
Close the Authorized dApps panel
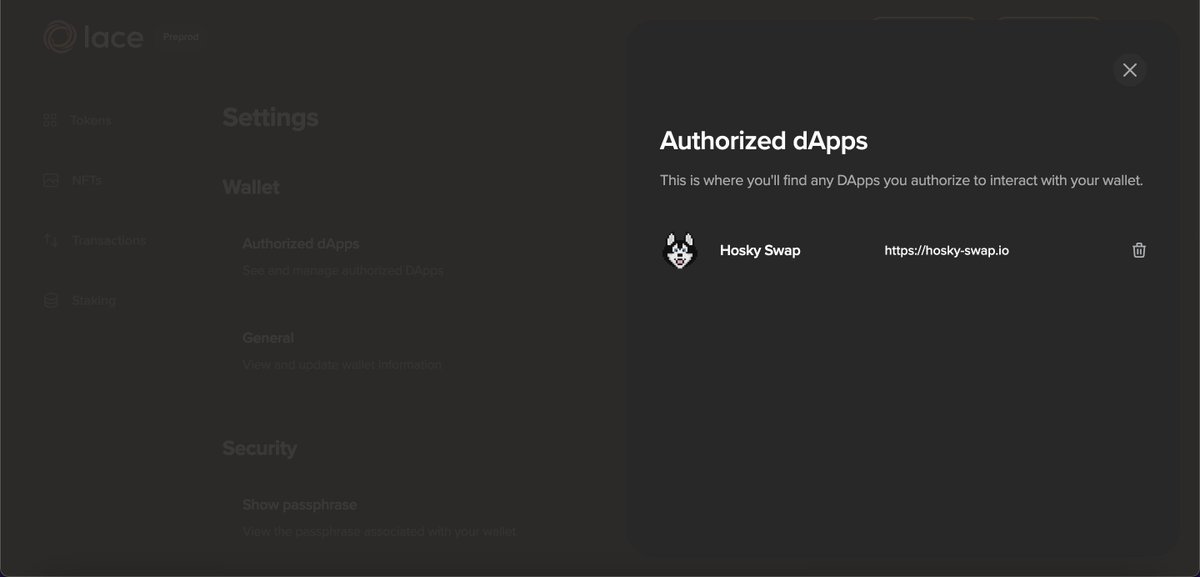pyautogui.click(x=1129, y=70)
